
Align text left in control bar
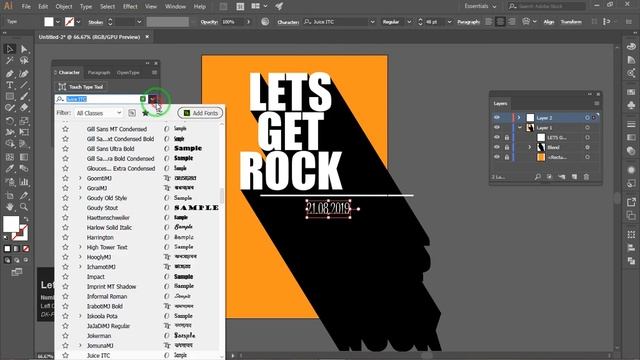pyautogui.click(x=489, y=22)
